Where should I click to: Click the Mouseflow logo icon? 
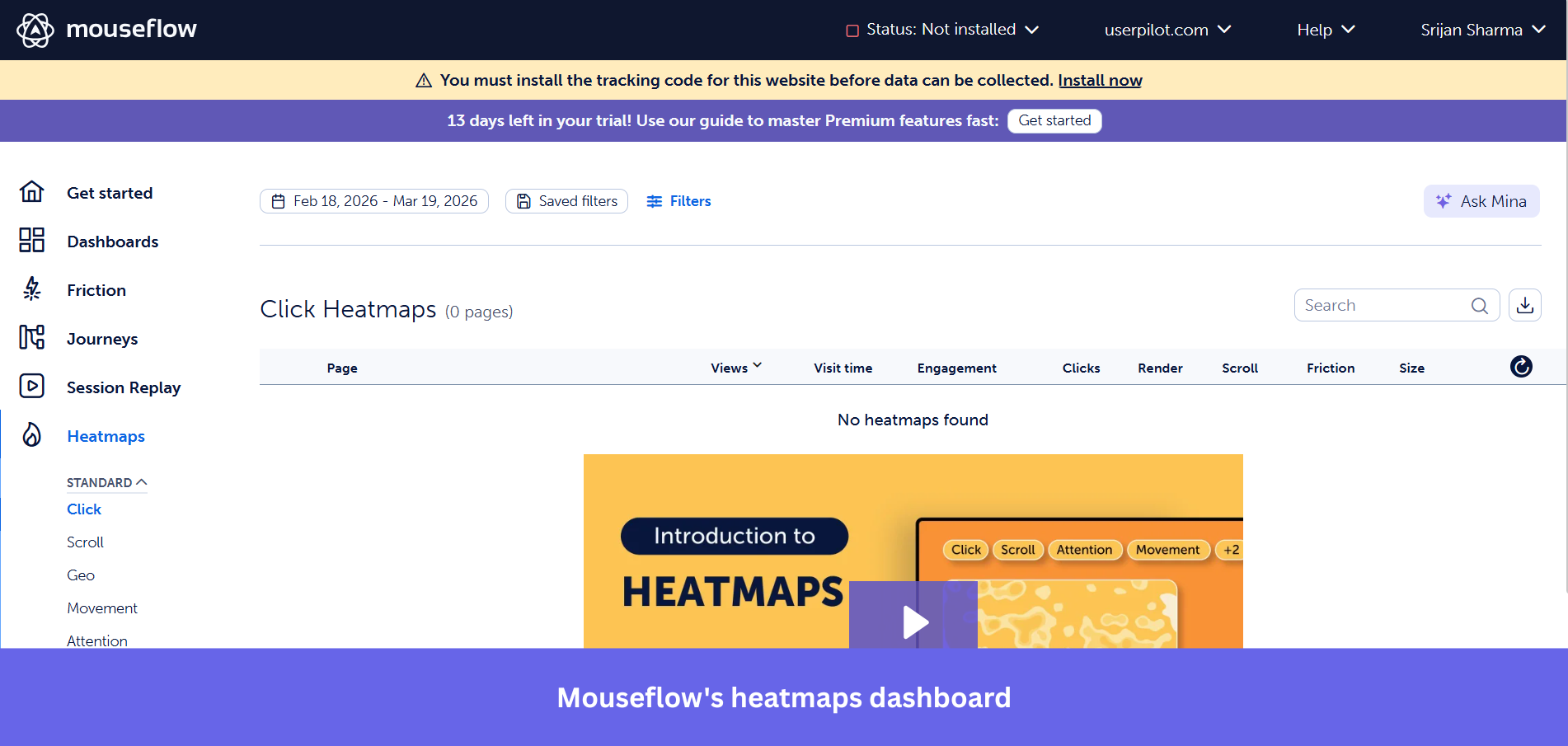35,30
